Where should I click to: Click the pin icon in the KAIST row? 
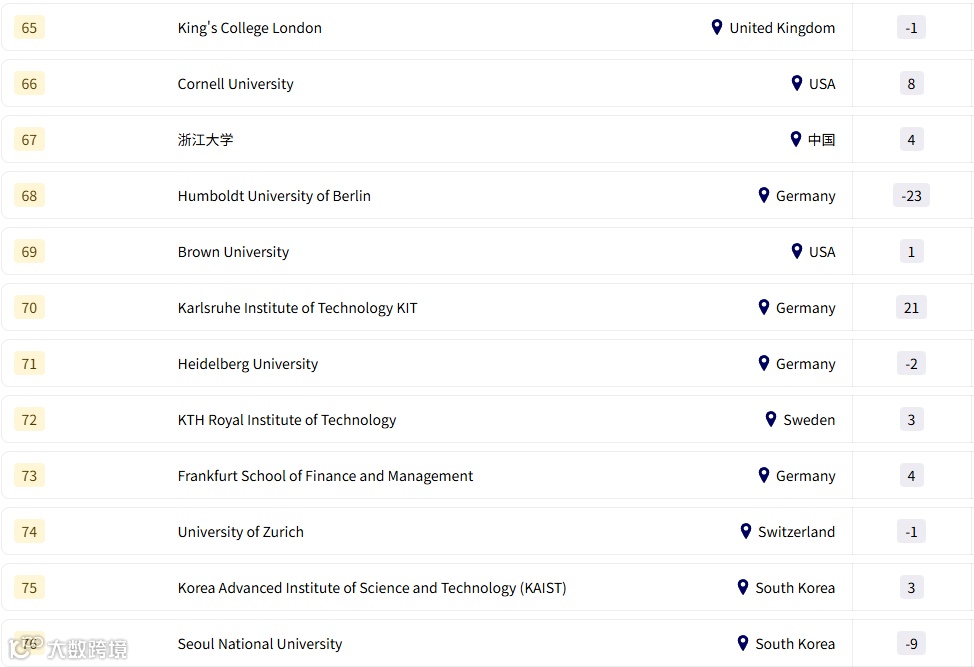[x=742, y=587]
